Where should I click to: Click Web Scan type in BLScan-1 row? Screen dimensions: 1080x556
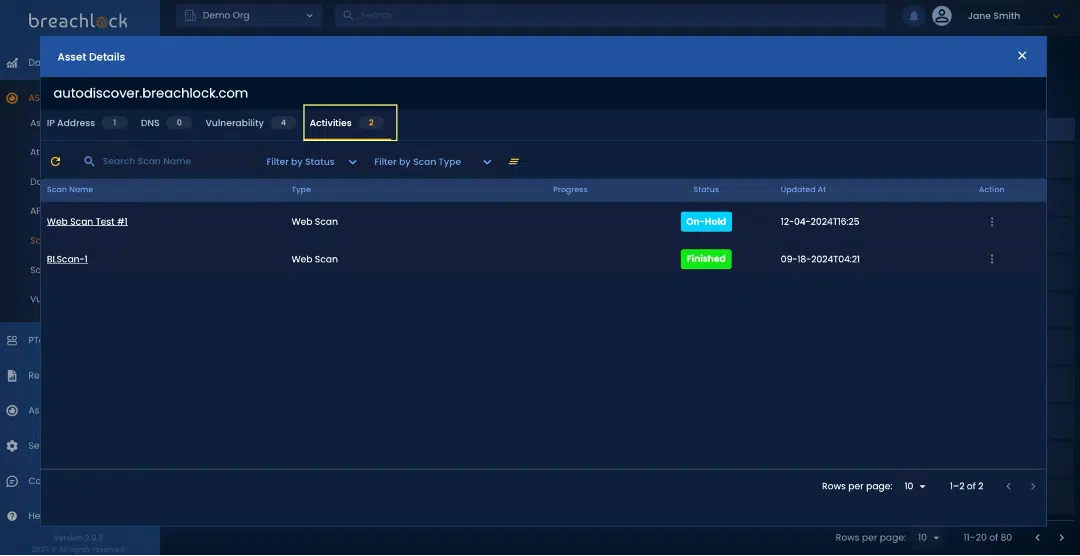[315, 259]
